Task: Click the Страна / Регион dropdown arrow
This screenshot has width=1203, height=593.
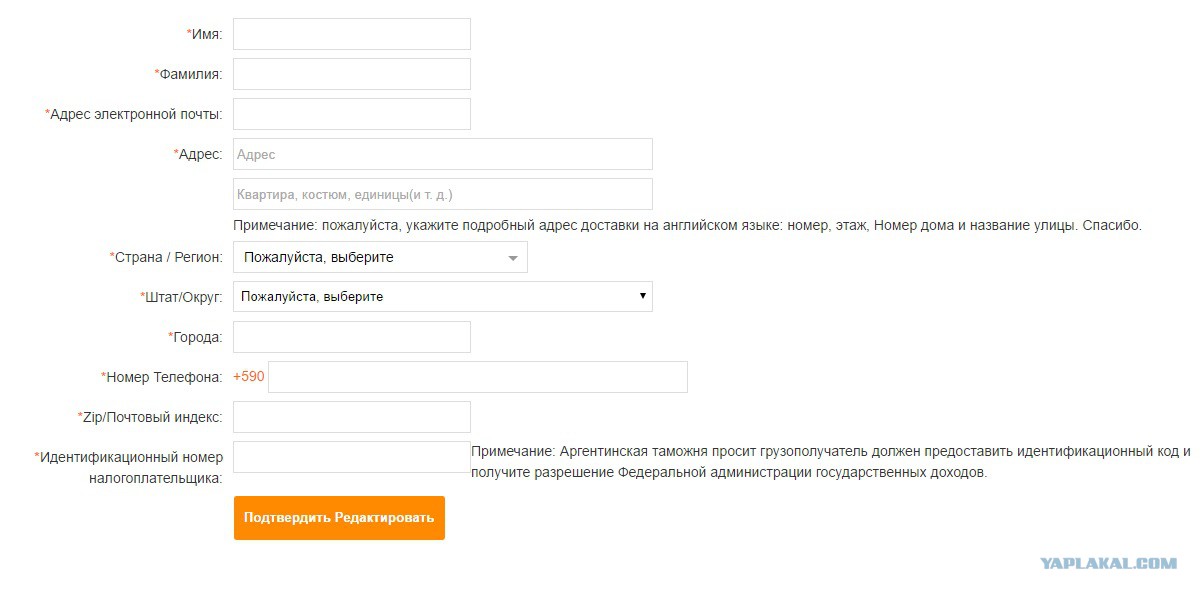Action: point(513,258)
